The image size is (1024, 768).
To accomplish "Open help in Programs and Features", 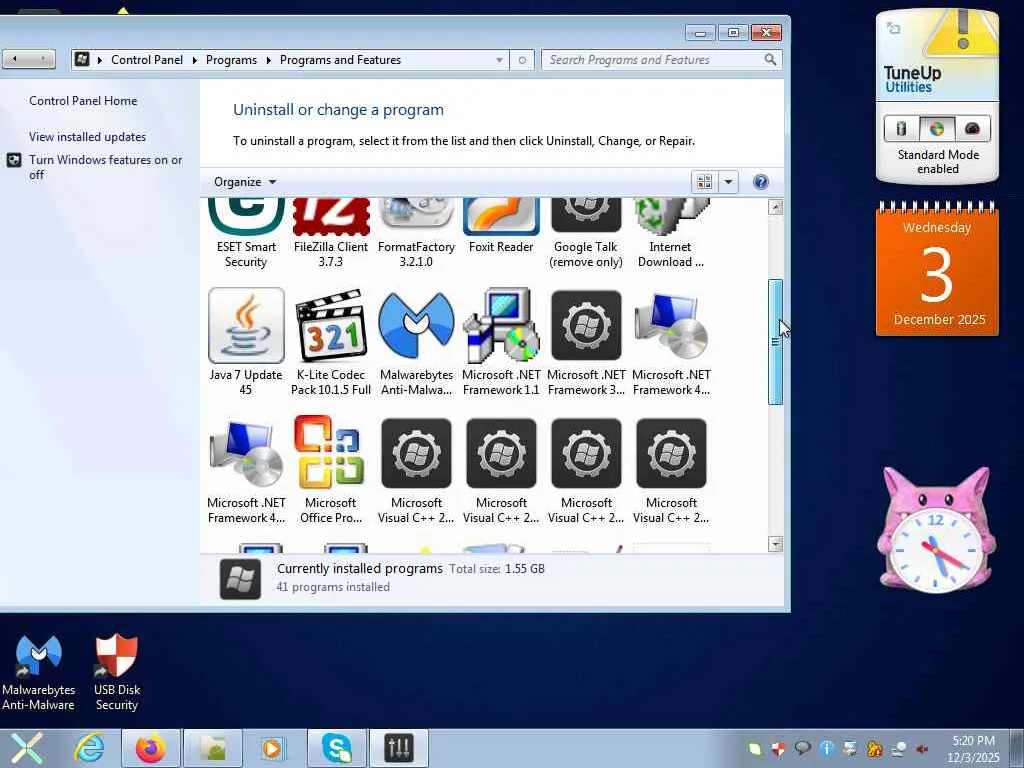I will pyautogui.click(x=760, y=182).
